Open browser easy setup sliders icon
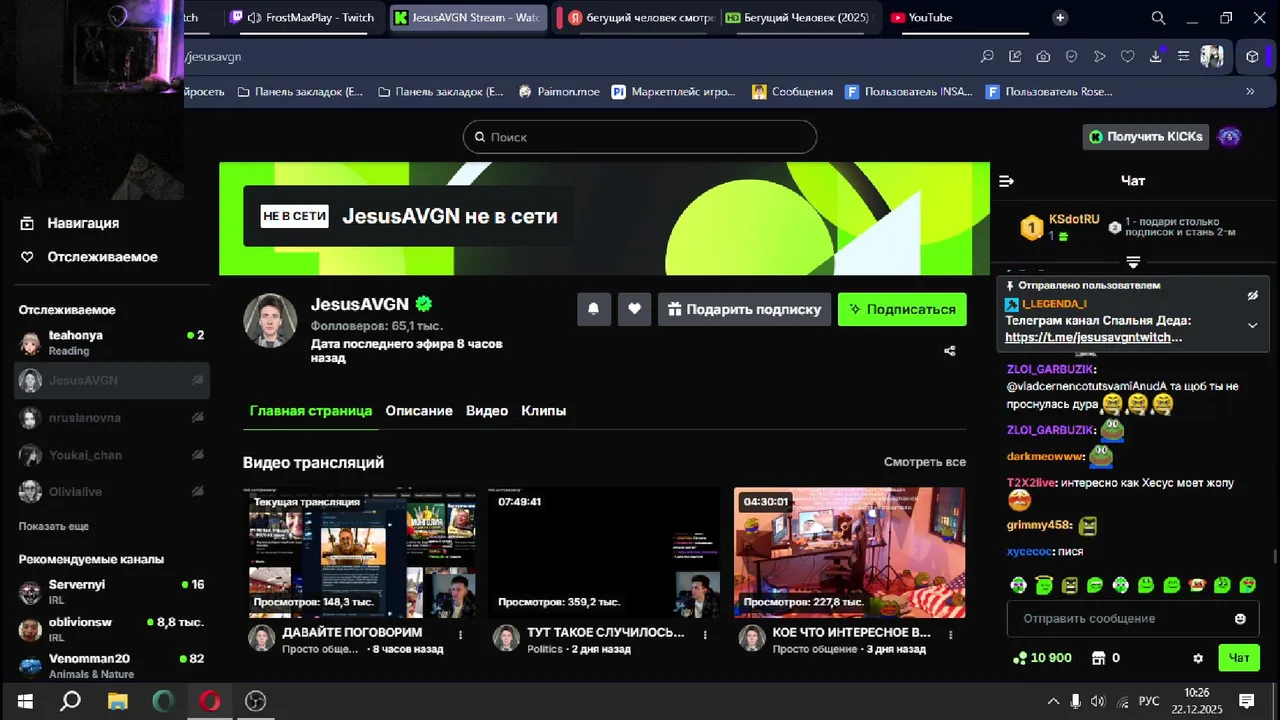Viewport: 1280px width, 720px height. pyautogui.click(x=1184, y=57)
